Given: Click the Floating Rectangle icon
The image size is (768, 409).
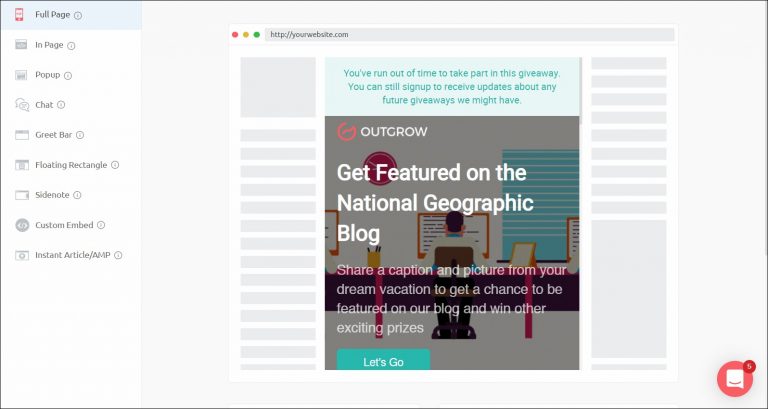Looking at the screenshot, I should click(x=21, y=165).
